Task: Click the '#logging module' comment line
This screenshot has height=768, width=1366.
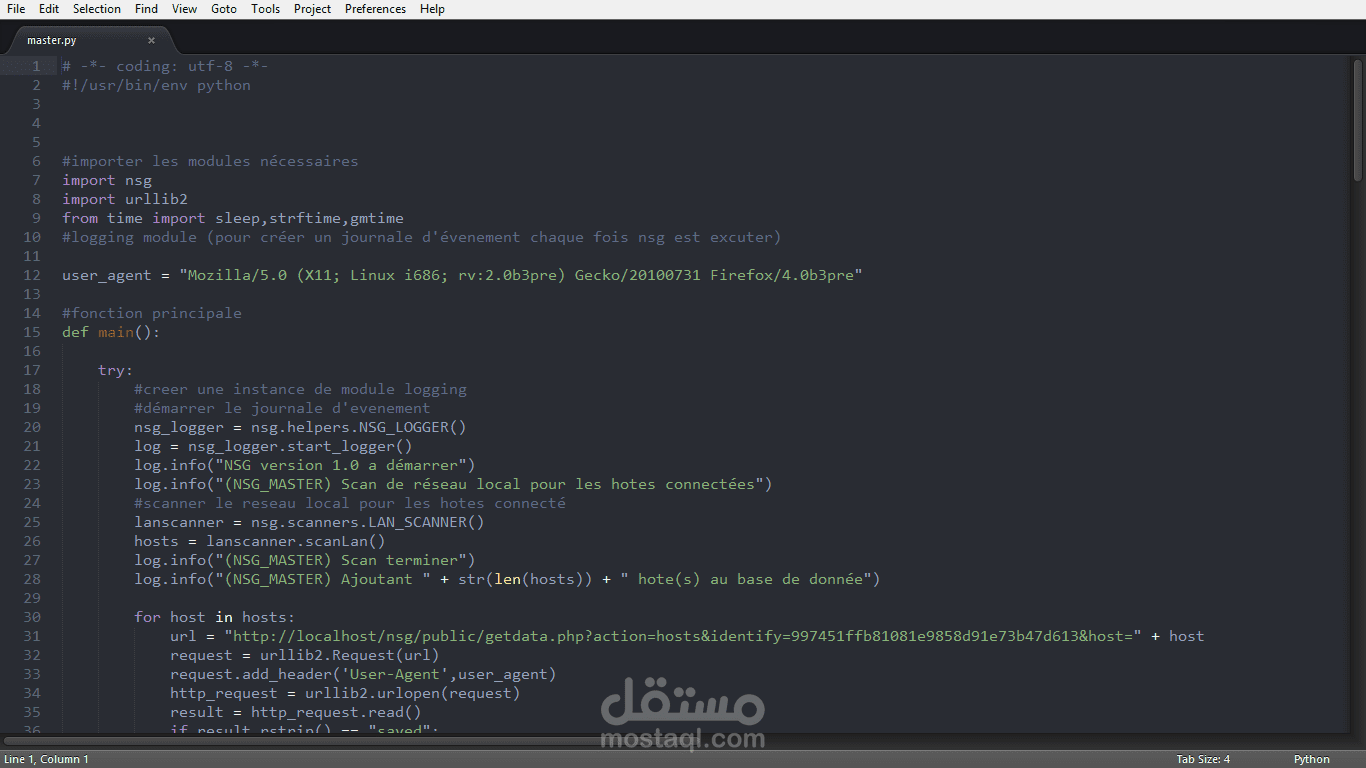Action: tap(421, 237)
